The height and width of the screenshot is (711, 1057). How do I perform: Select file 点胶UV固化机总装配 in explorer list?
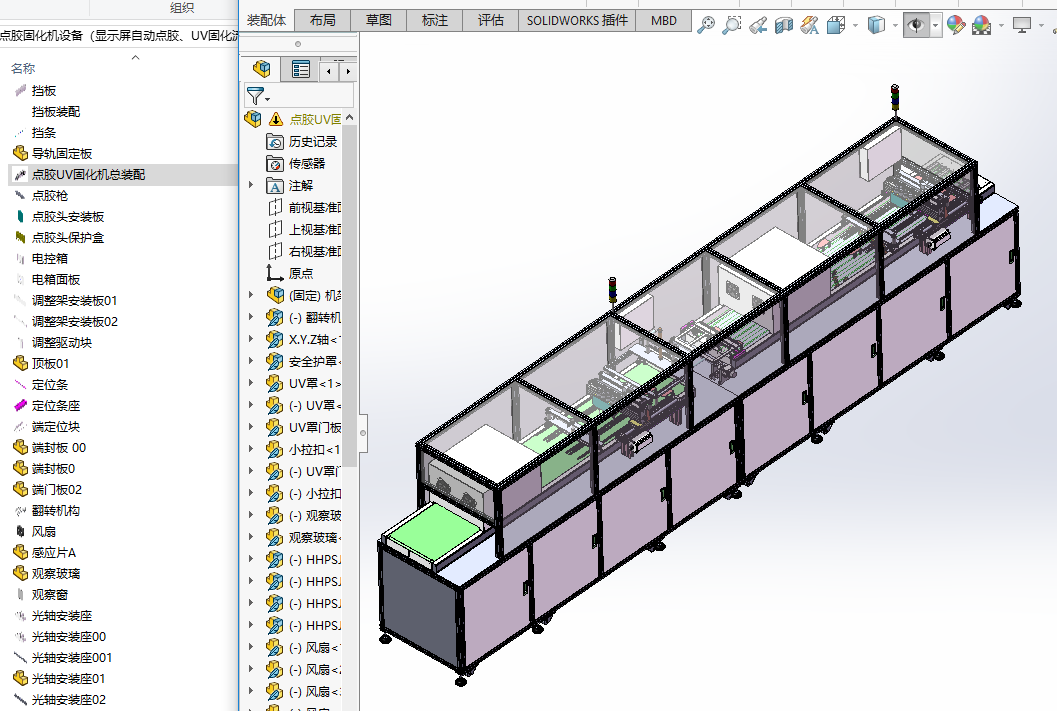[88, 175]
